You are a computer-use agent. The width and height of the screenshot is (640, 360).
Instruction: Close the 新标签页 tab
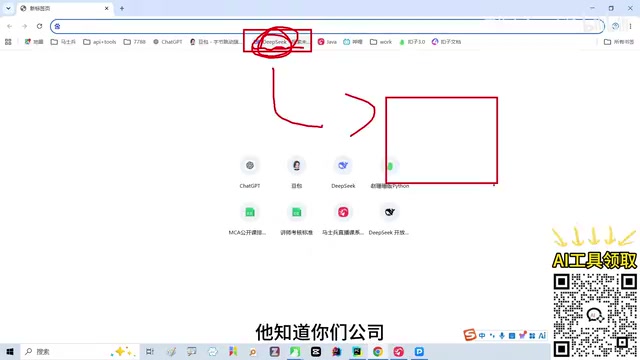(107, 8)
